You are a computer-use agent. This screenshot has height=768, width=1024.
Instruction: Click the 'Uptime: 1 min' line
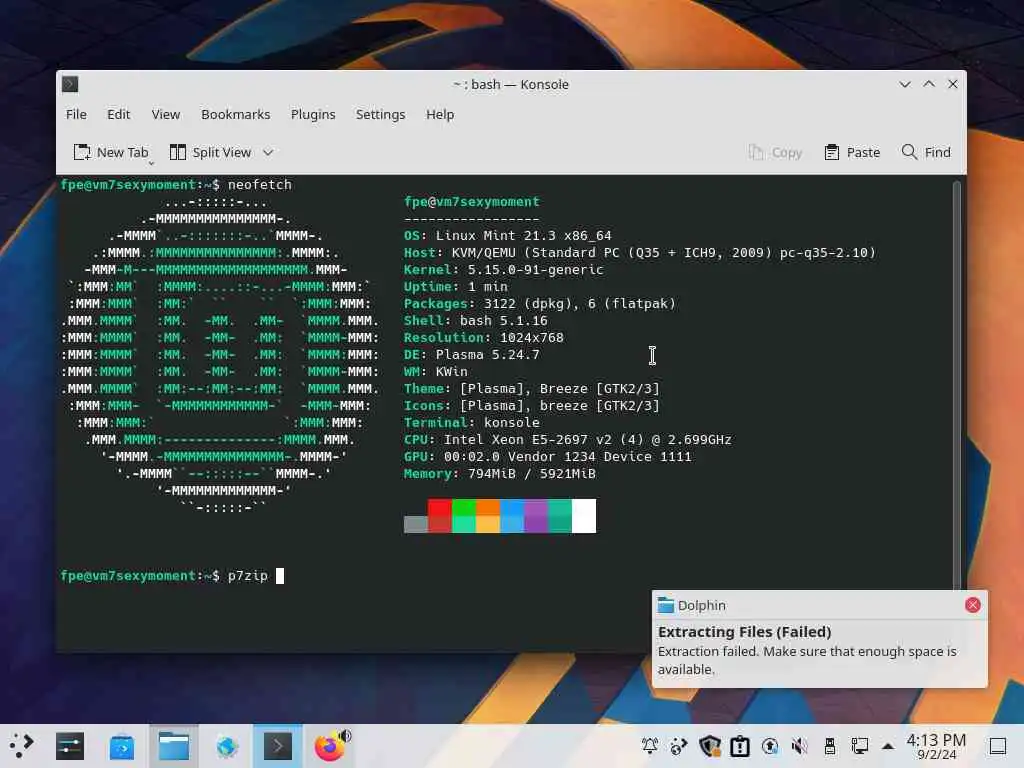click(x=455, y=287)
